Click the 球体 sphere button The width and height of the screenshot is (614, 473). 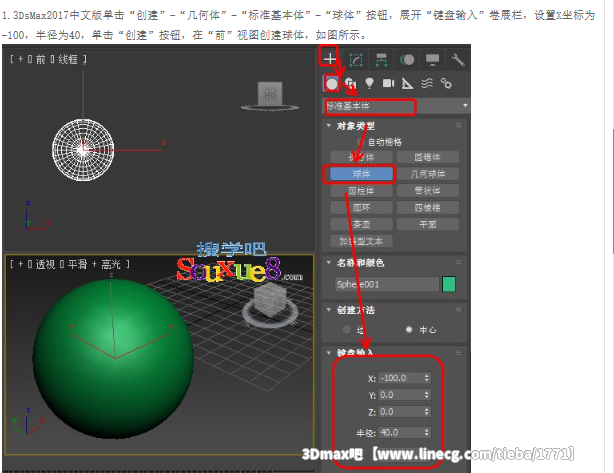click(x=361, y=174)
